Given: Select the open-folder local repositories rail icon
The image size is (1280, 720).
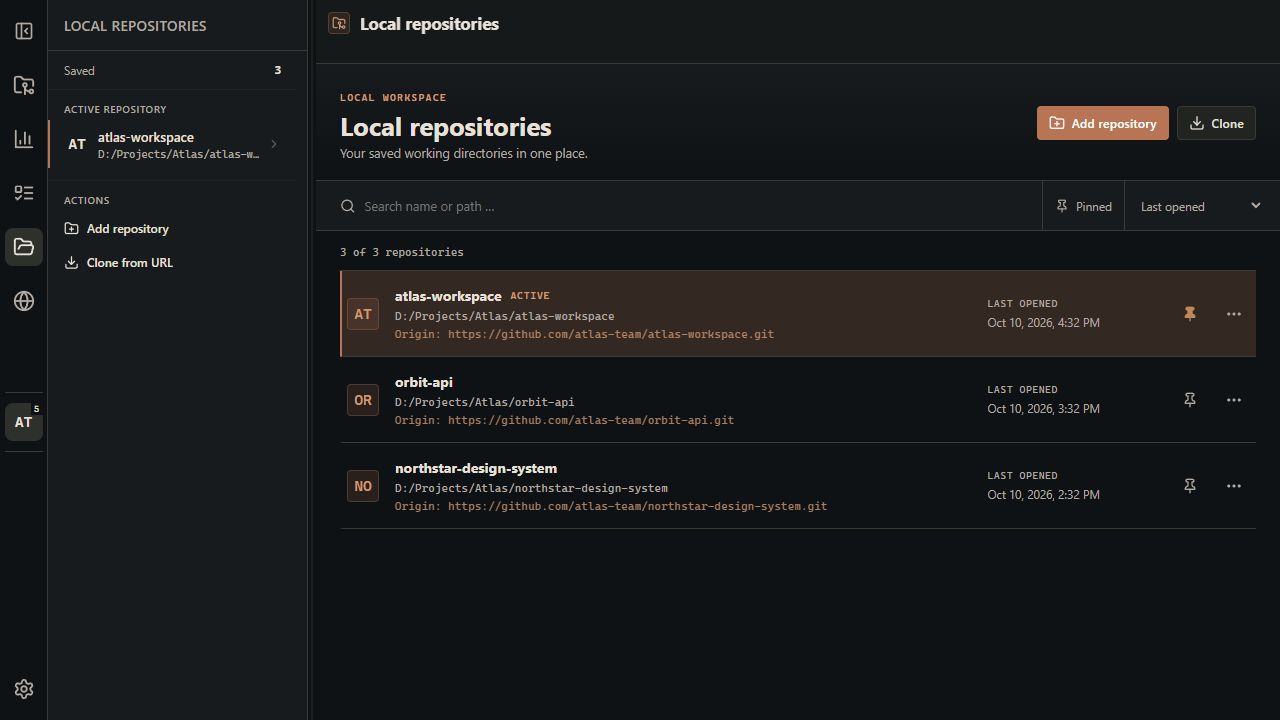Looking at the screenshot, I should pyautogui.click(x=24, y=247).
